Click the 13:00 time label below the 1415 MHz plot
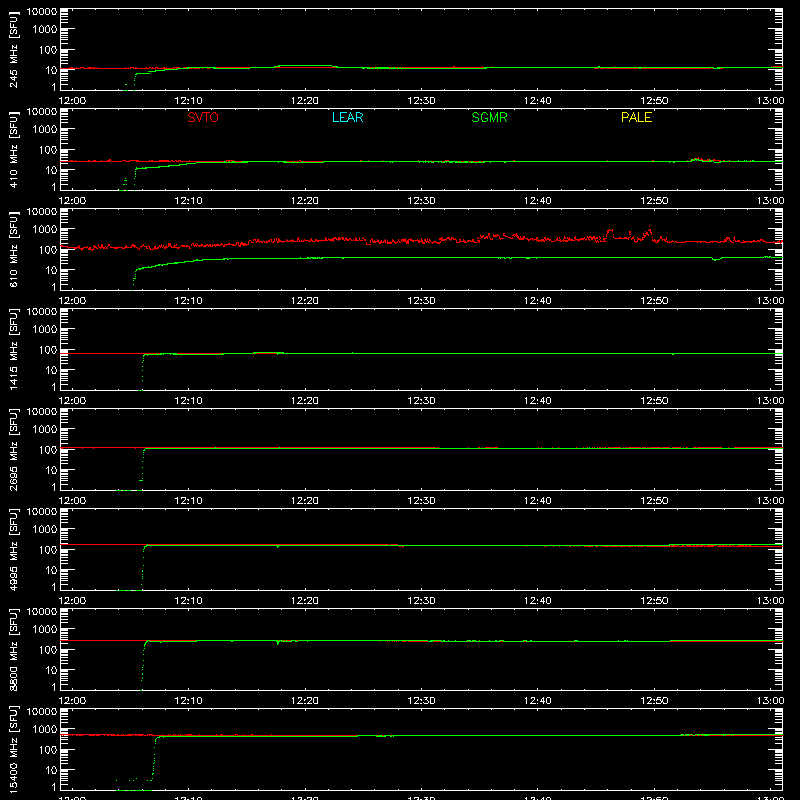This screenshot has height=800, width=800. point(770,401)
